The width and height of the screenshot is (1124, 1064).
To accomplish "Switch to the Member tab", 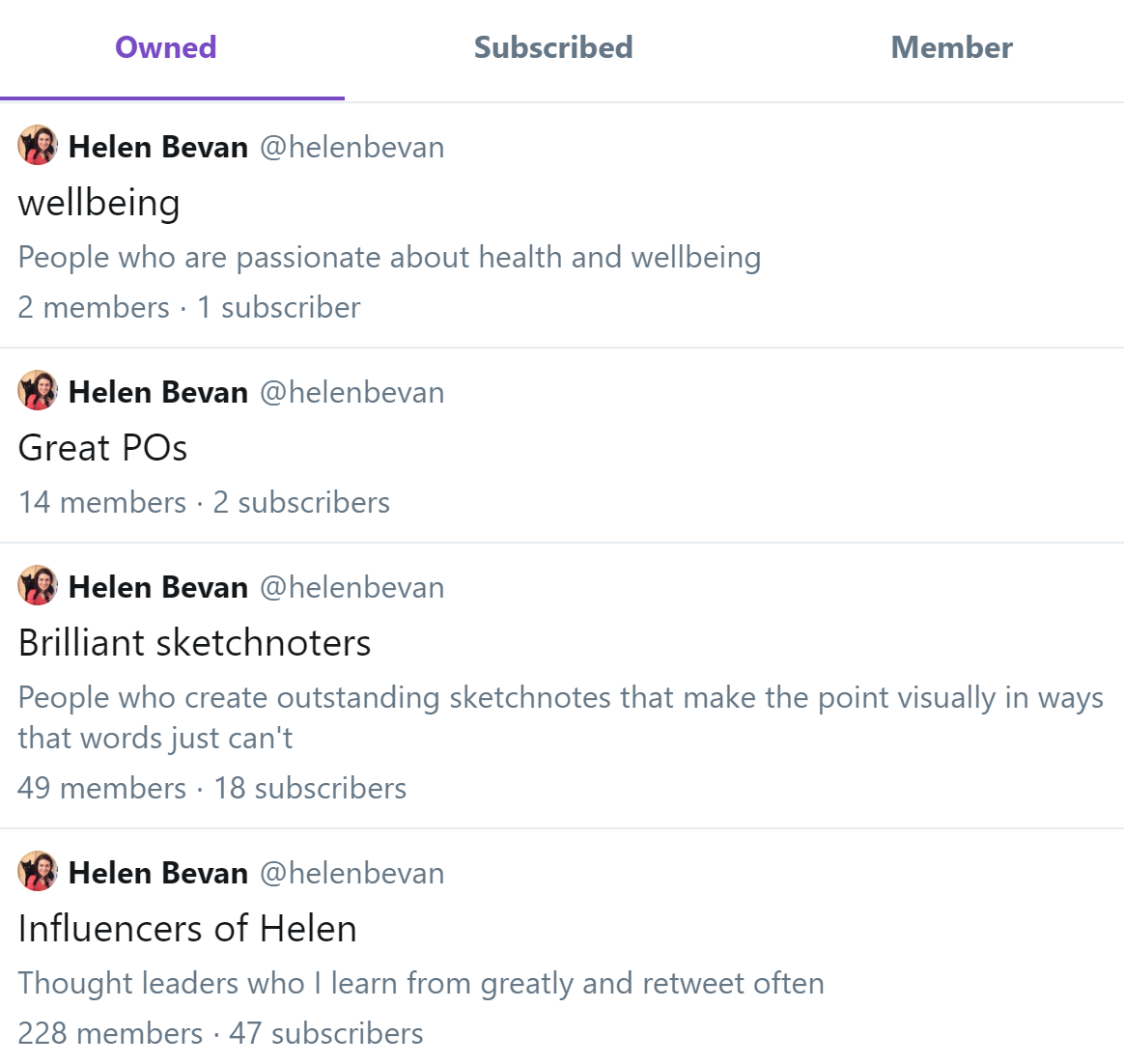I will click(x=951, y=48).
